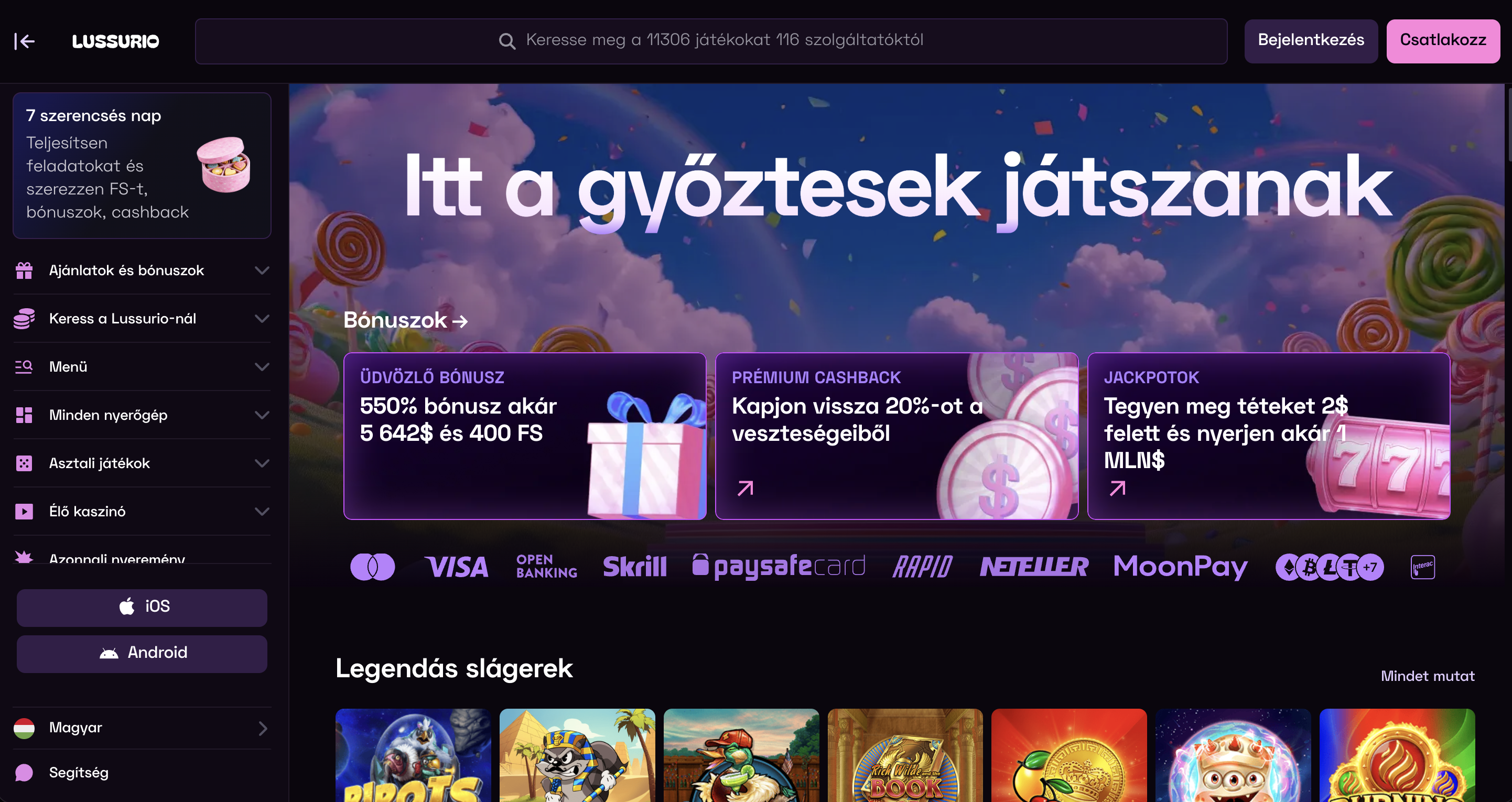Click the game search field
The height and width of the screenshot is (802, 1512).
711,41
